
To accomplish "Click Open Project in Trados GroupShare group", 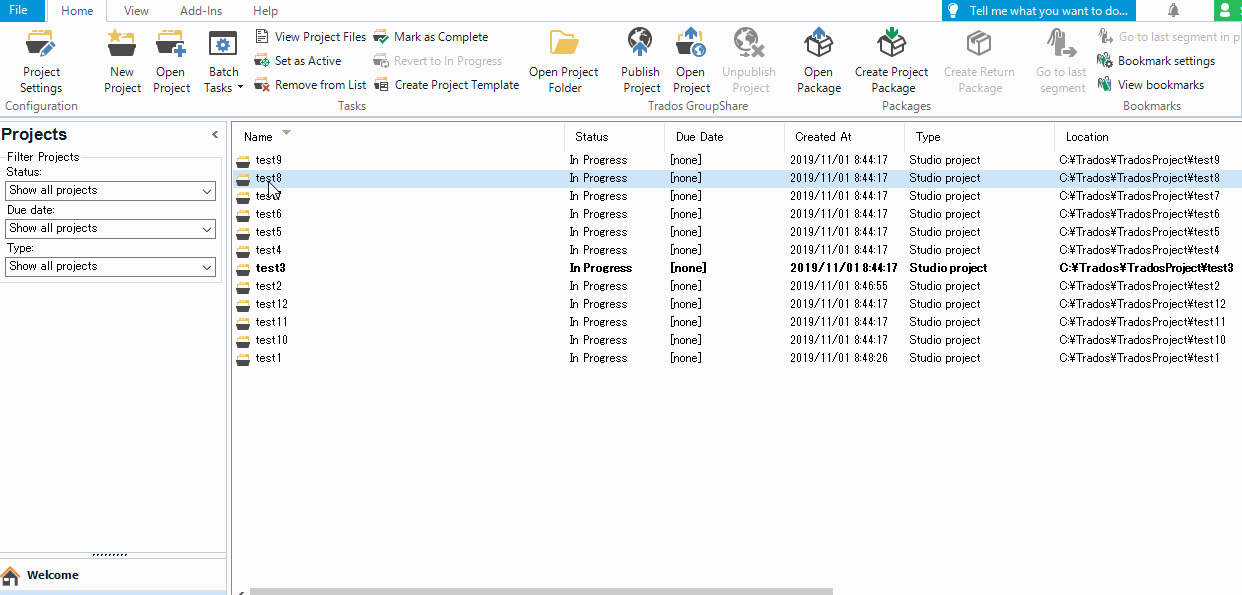I will 691,62.
